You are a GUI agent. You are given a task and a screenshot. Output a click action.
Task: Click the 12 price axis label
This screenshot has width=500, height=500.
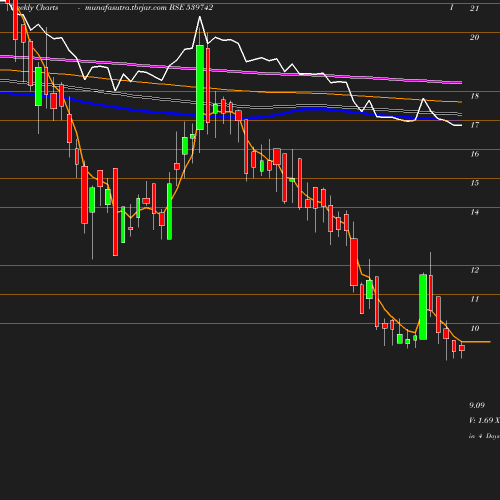475,270
